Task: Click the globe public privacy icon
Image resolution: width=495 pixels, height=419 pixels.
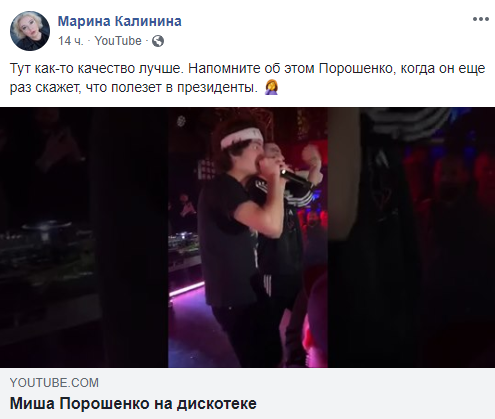Action: (x=158, y=41)
